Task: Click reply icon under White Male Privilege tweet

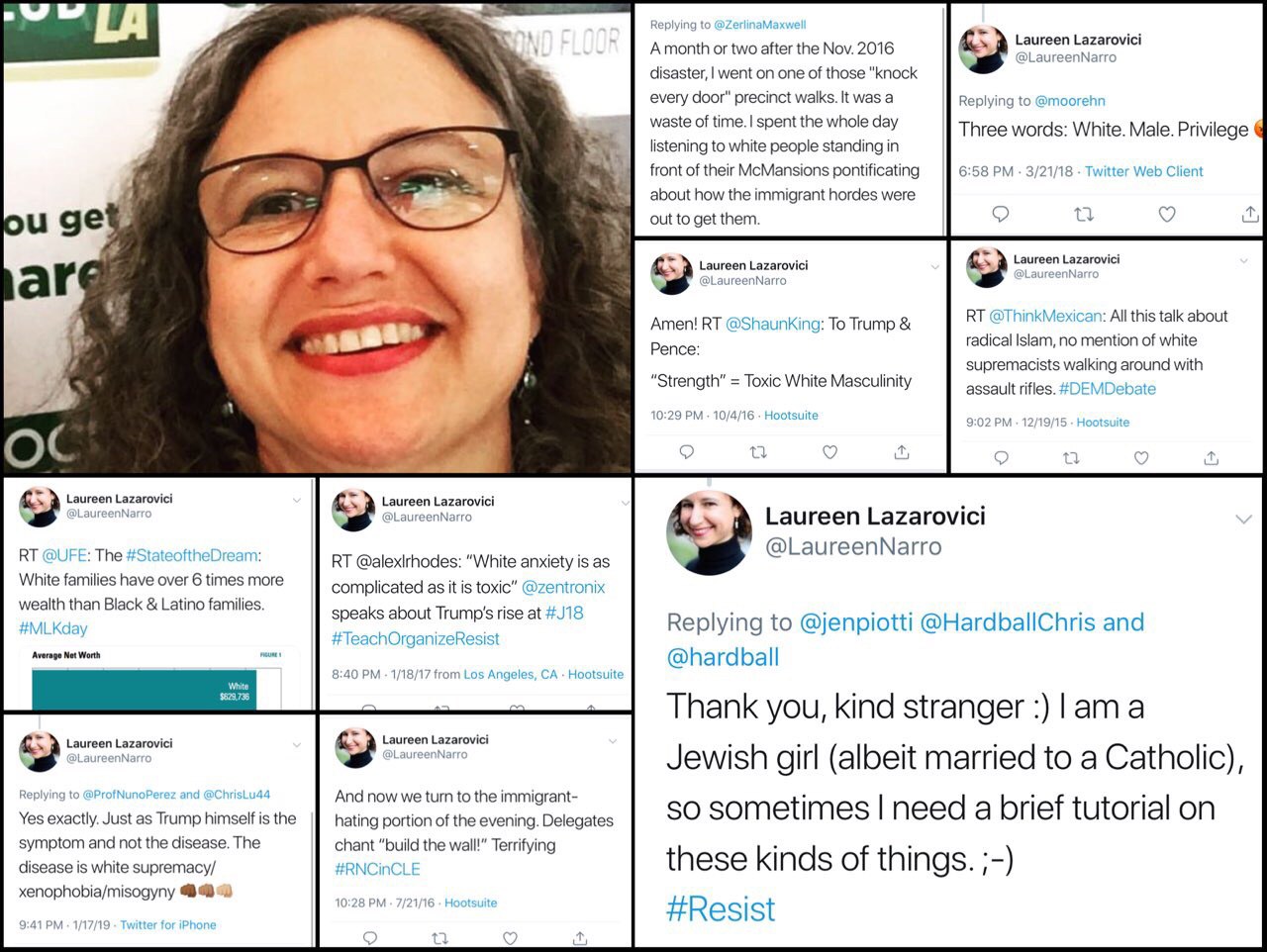Action: (1001, 214)
